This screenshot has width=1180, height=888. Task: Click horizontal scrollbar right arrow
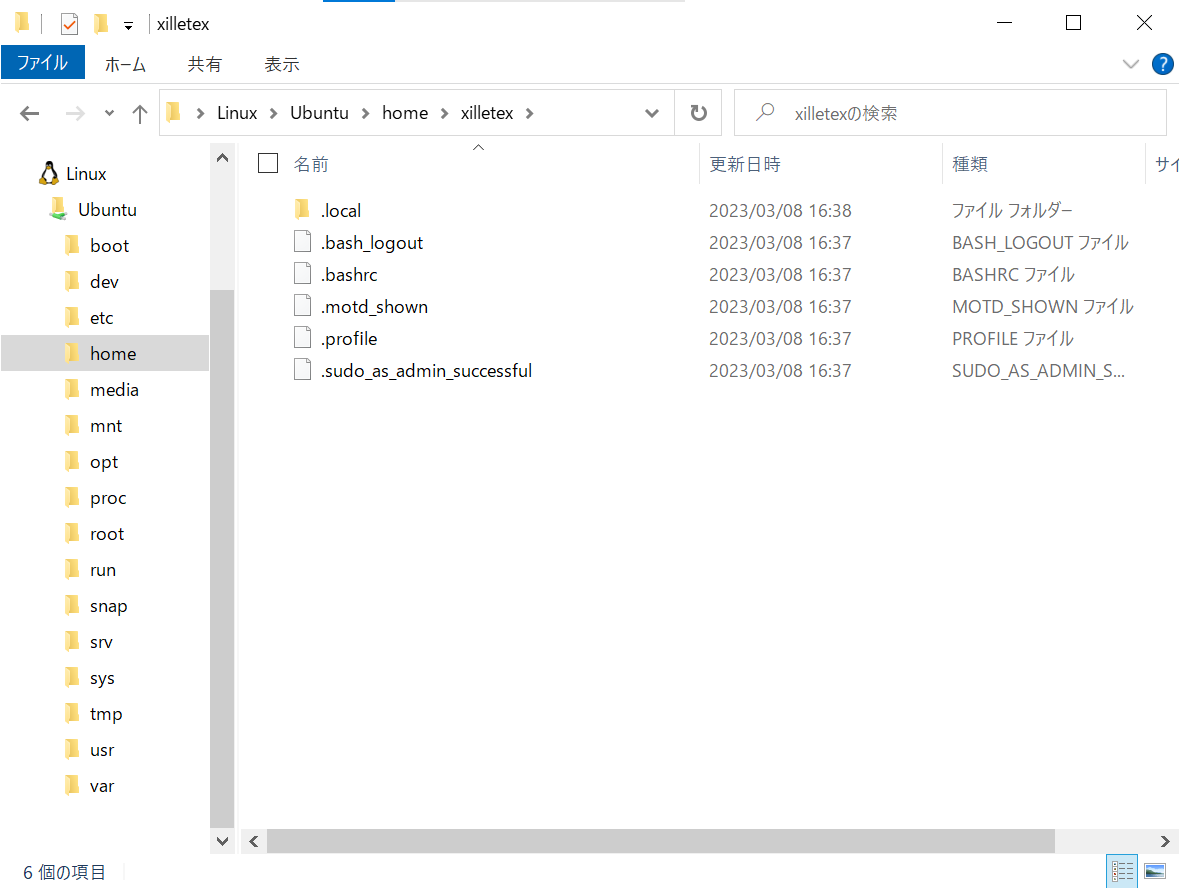(1165, 841)
